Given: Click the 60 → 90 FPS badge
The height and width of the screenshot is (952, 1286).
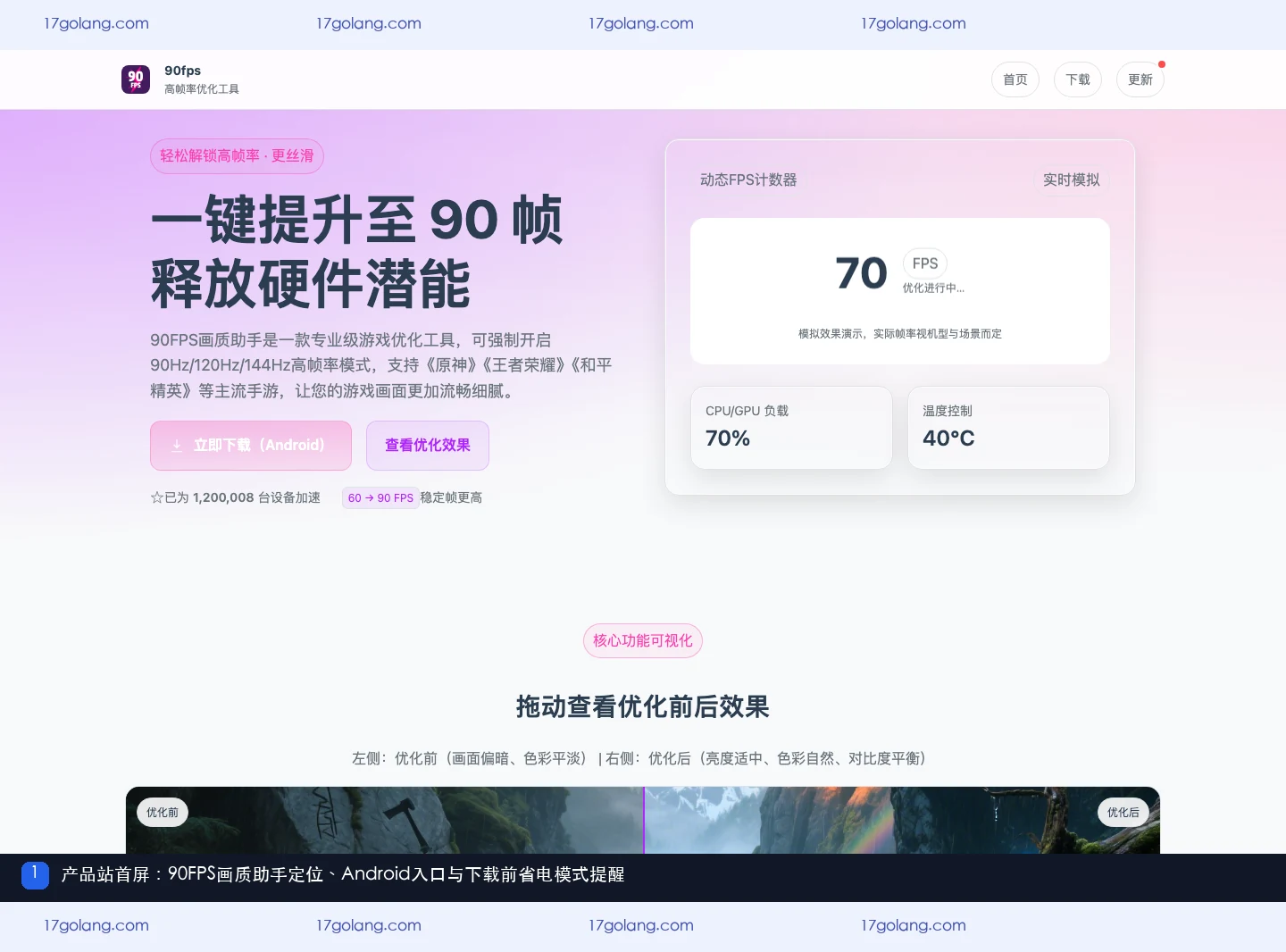Looking at the screenshot, I should coord(380,497).
